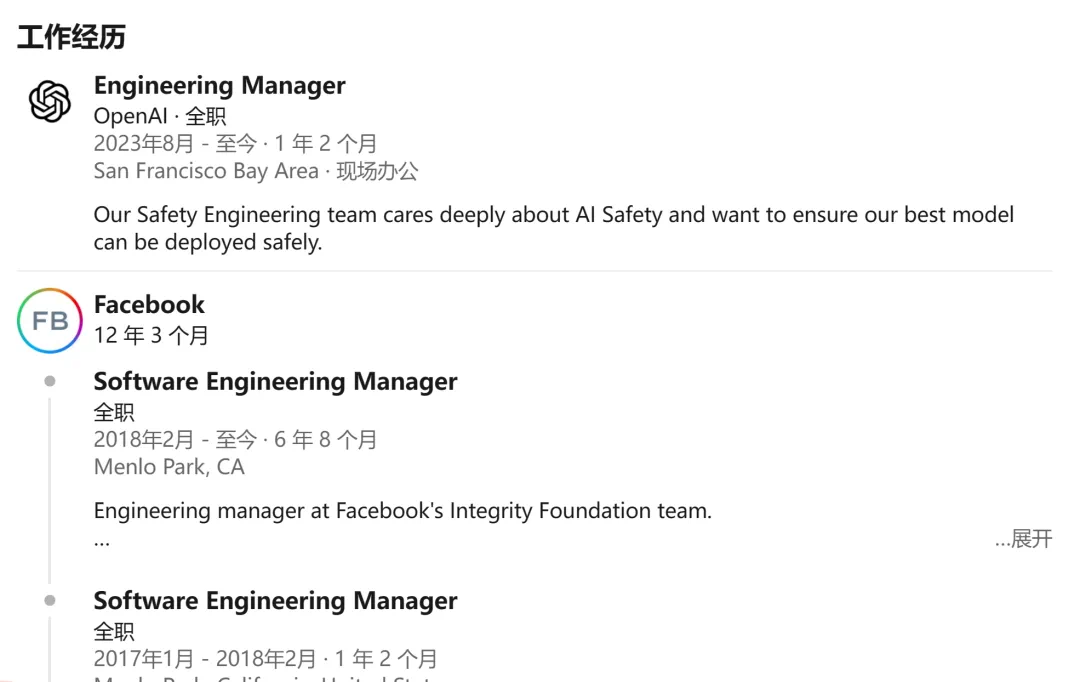The width and height of the screenshot is (1080, 682).
Task: Click the OpenAI logo icon
Action: coord(50,102)
